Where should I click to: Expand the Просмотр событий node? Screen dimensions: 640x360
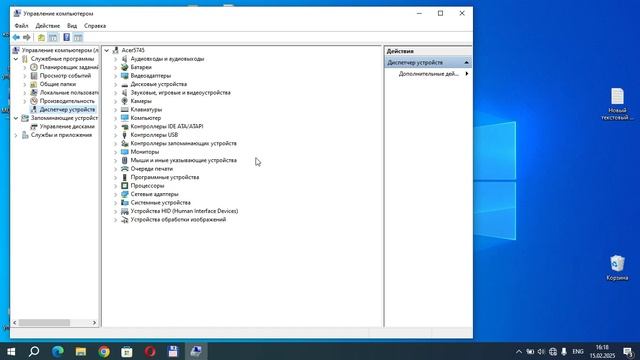25,76
